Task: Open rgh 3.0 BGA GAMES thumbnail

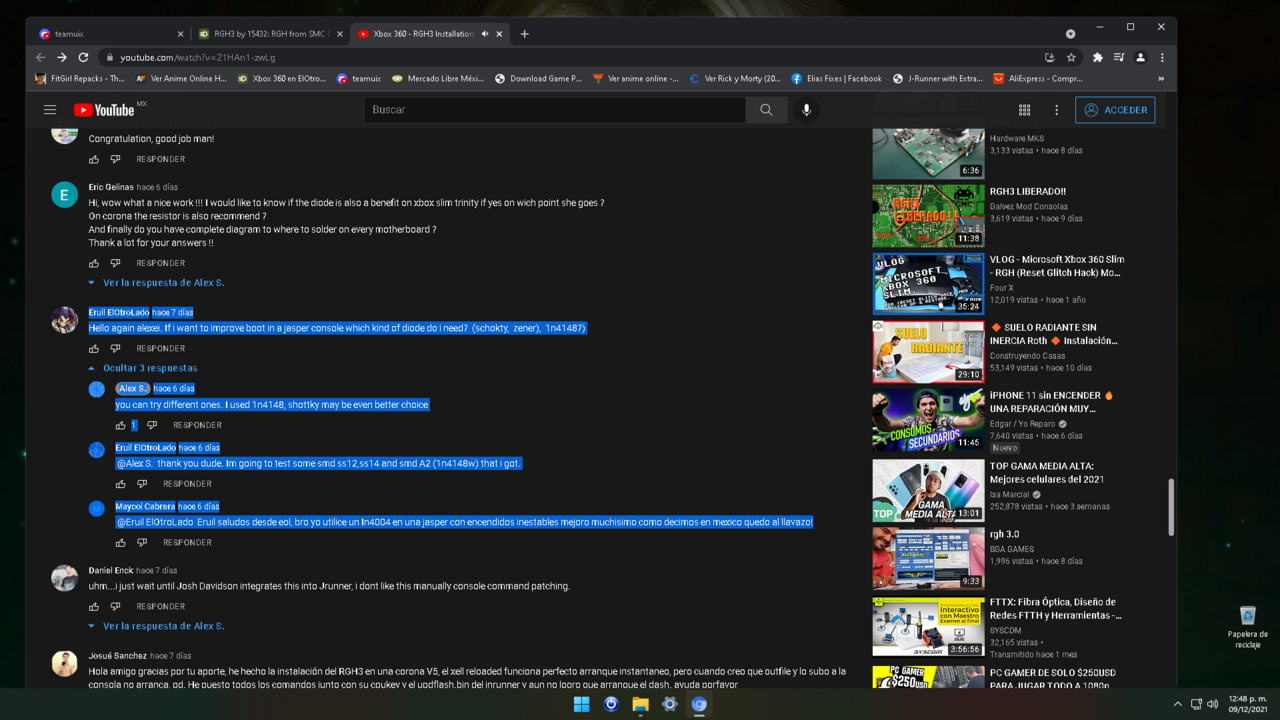Action: [x=928, y=557]
